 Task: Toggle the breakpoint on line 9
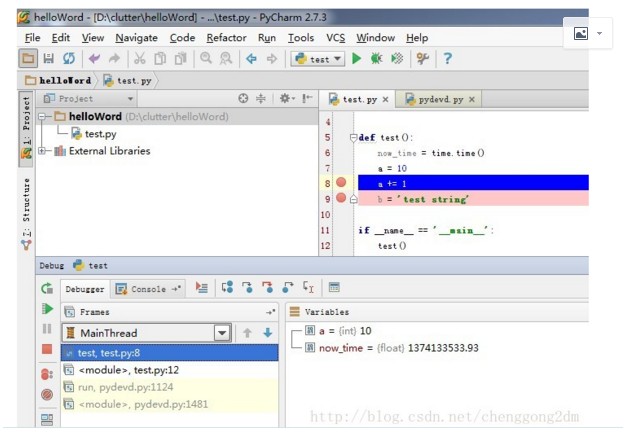point(341,198)
